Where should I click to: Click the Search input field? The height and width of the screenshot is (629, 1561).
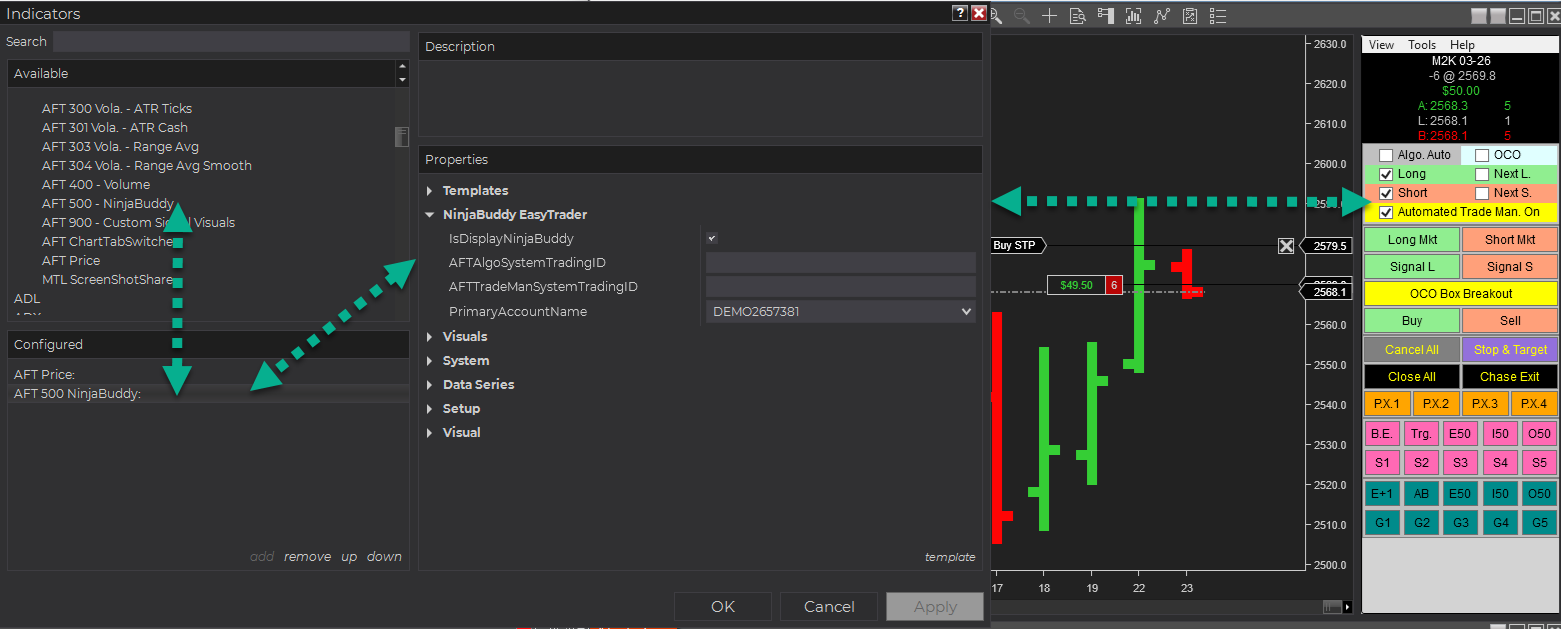tap(230, 41)
